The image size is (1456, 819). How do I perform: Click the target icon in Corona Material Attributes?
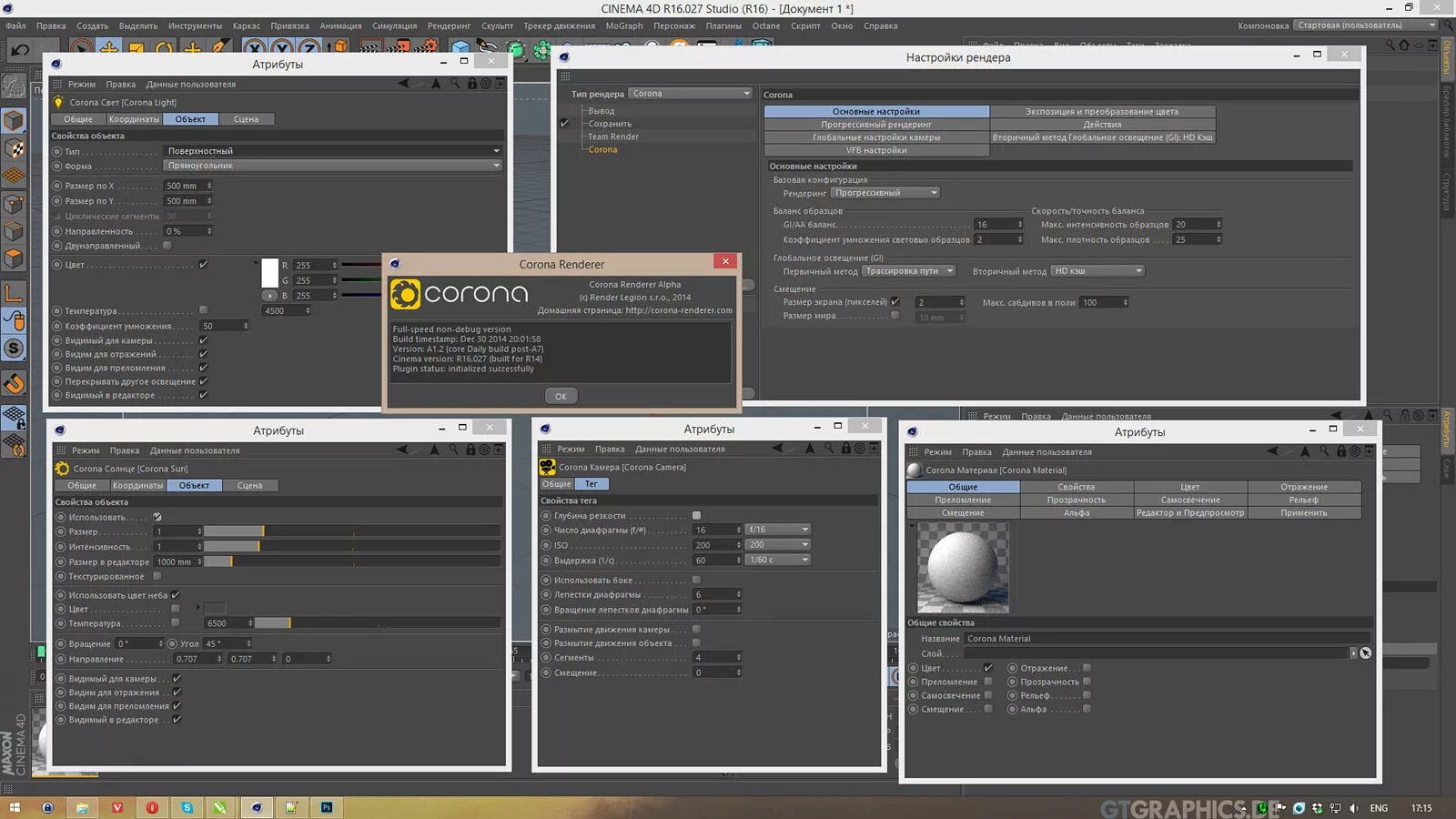click(x=1357, y=451)
